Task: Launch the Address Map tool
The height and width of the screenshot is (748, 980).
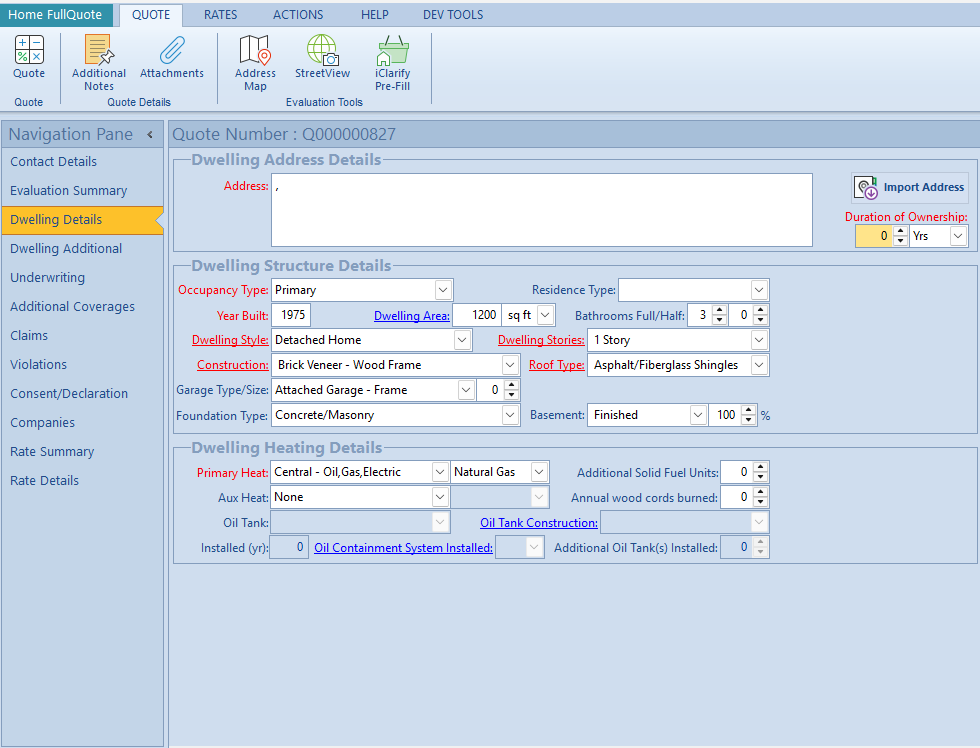Action: click(x=255, y=63)
